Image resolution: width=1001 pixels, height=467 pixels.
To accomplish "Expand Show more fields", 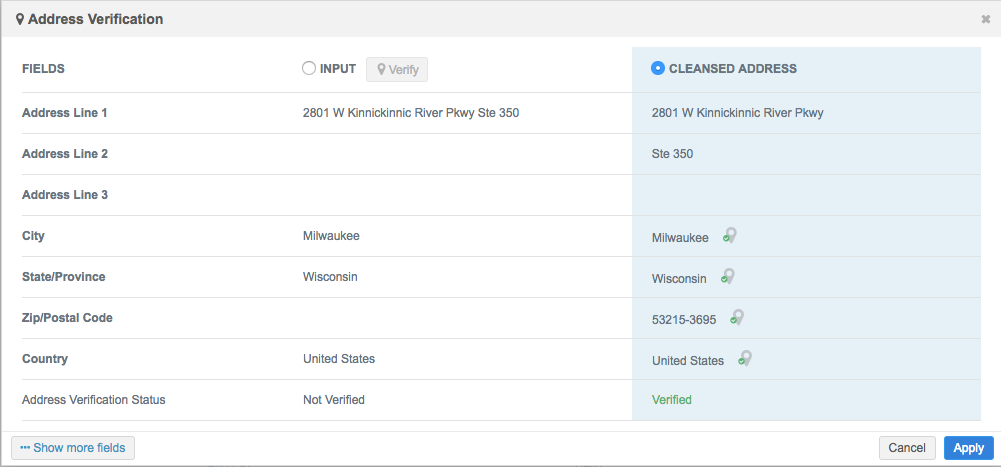I will point(73,448).
